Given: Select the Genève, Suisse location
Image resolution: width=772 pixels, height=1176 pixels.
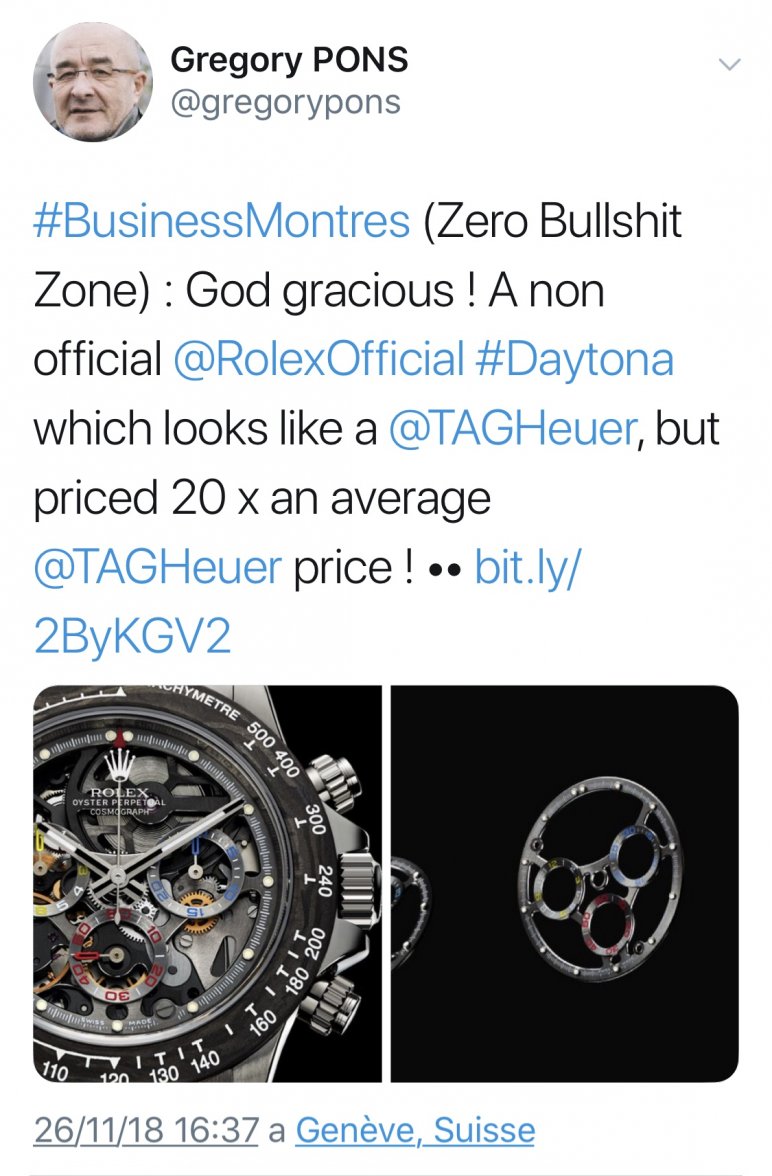Looking at the screenshot, I should point(415,1131).
